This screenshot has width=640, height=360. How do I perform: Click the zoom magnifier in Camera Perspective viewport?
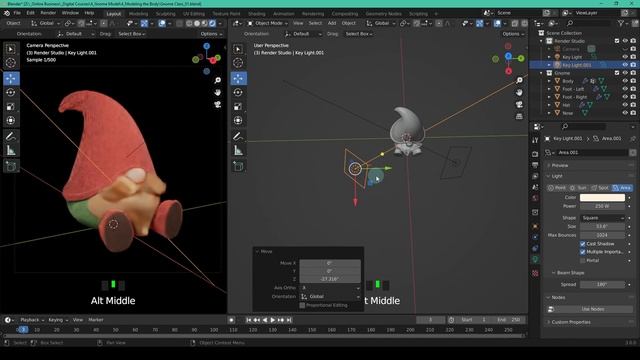click(218, 80)
